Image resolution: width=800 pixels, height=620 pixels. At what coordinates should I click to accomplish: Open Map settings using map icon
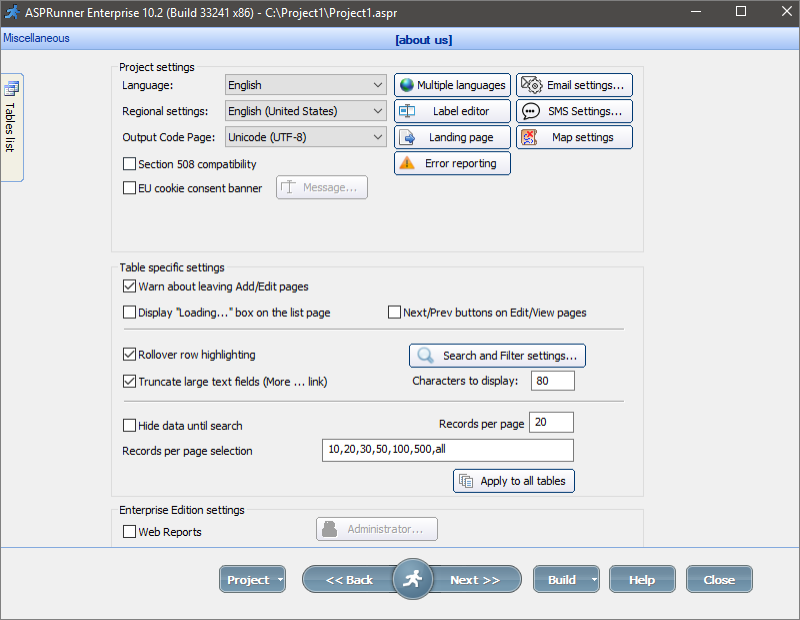[574, 136]
